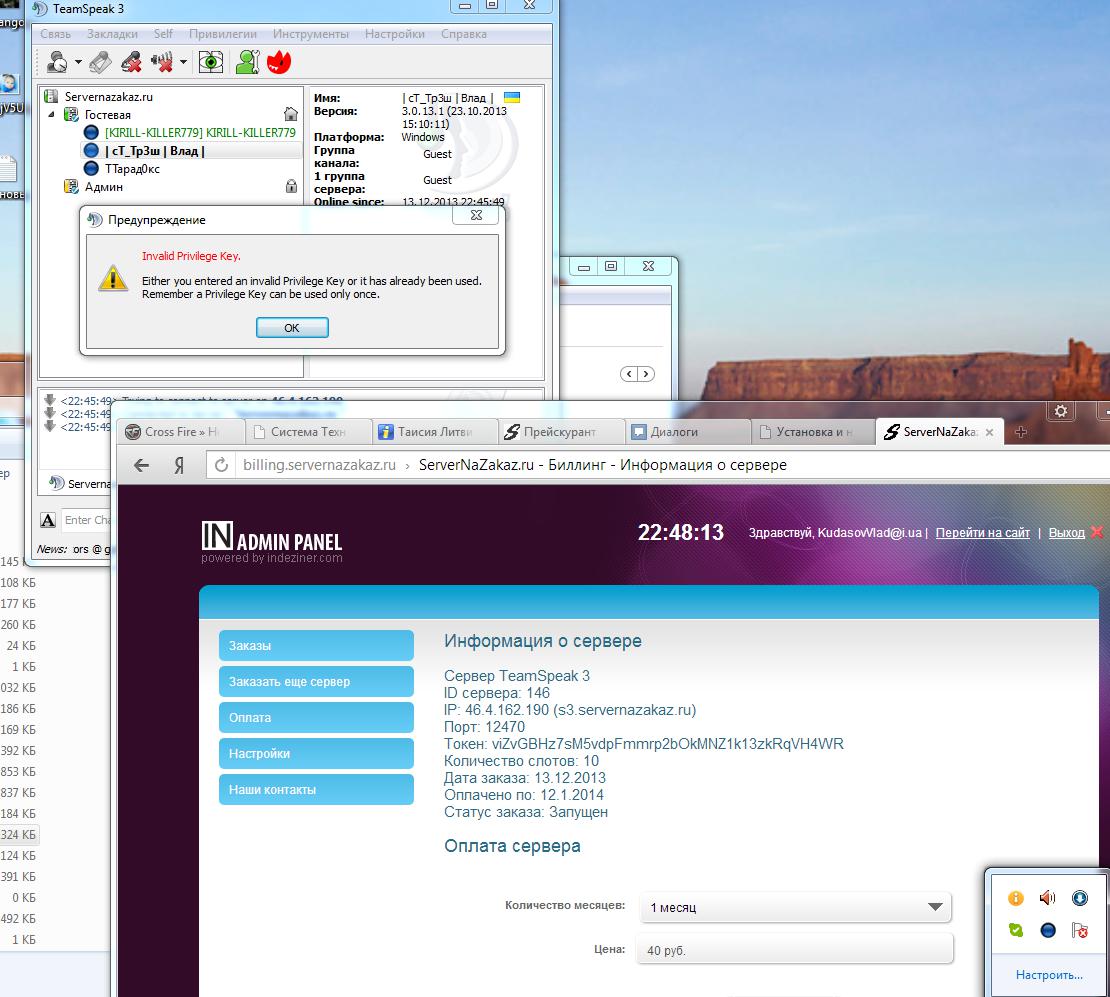Select user | сТ_Тр3ш | Влад |
Viewport: 1110px width, 997px height.
click(154, 151)
